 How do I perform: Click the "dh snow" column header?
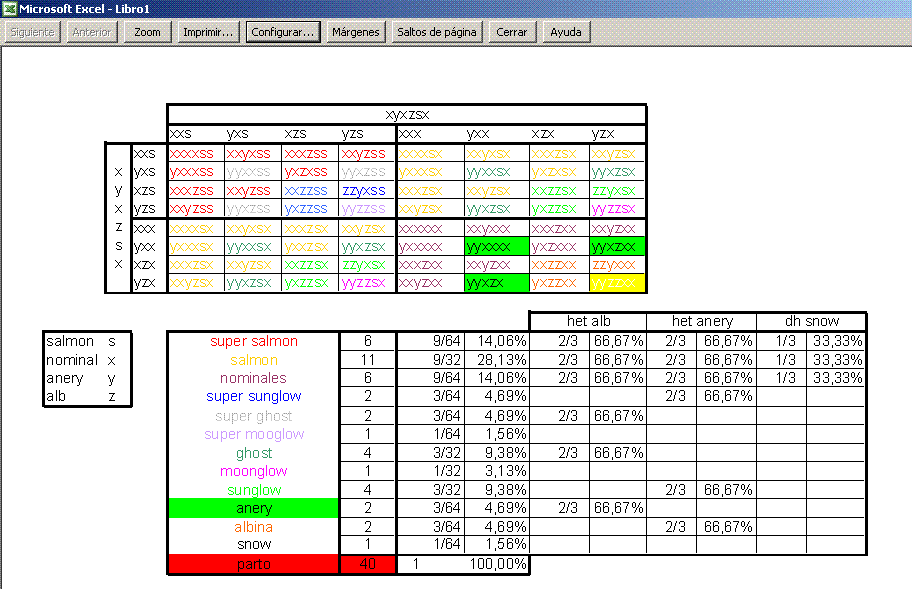[811, 322]
